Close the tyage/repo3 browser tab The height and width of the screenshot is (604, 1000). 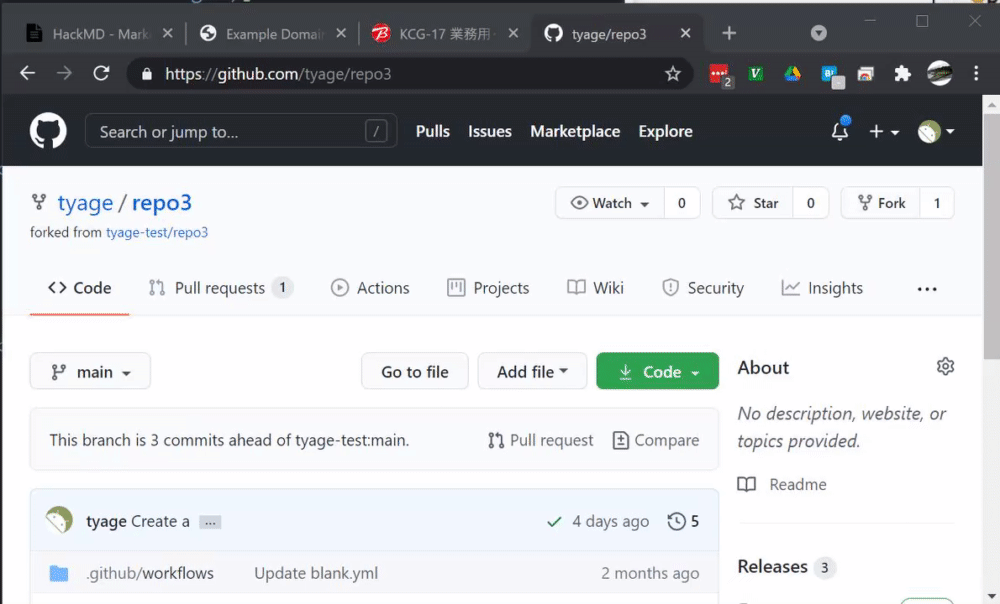click(x=686, y=33)
